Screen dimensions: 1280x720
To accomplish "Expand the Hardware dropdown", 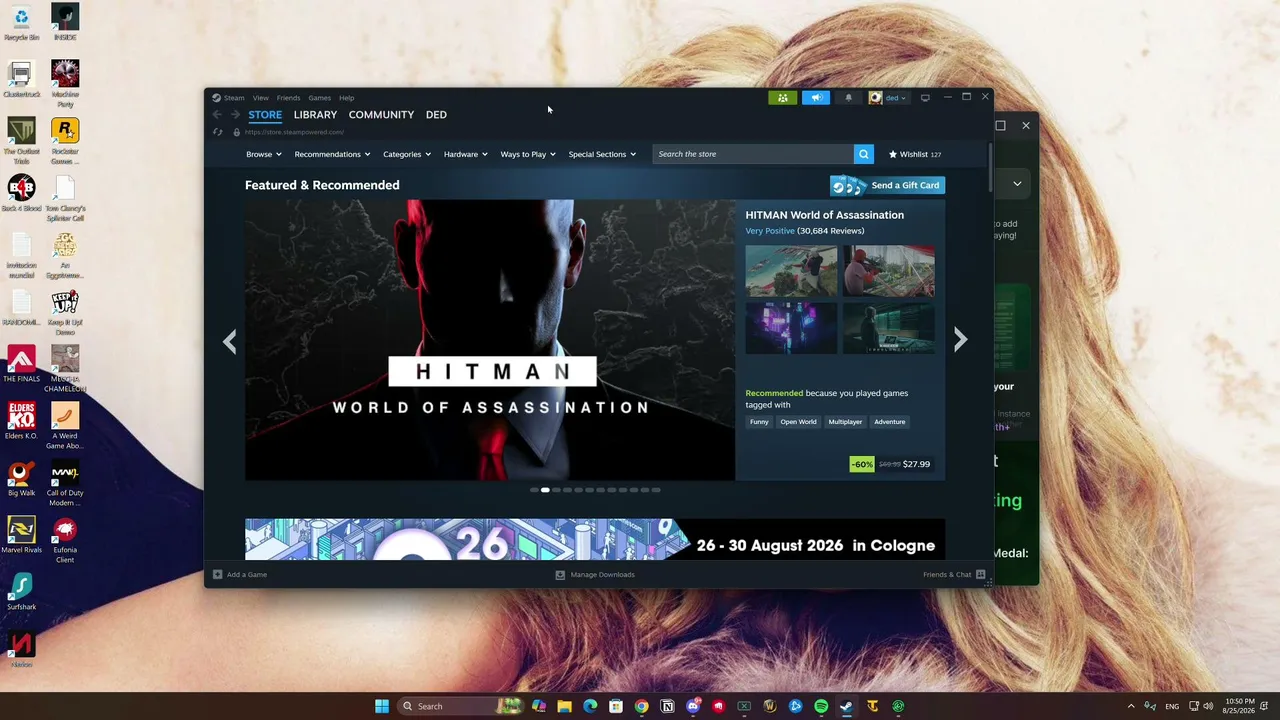I will tap(466, 154).
